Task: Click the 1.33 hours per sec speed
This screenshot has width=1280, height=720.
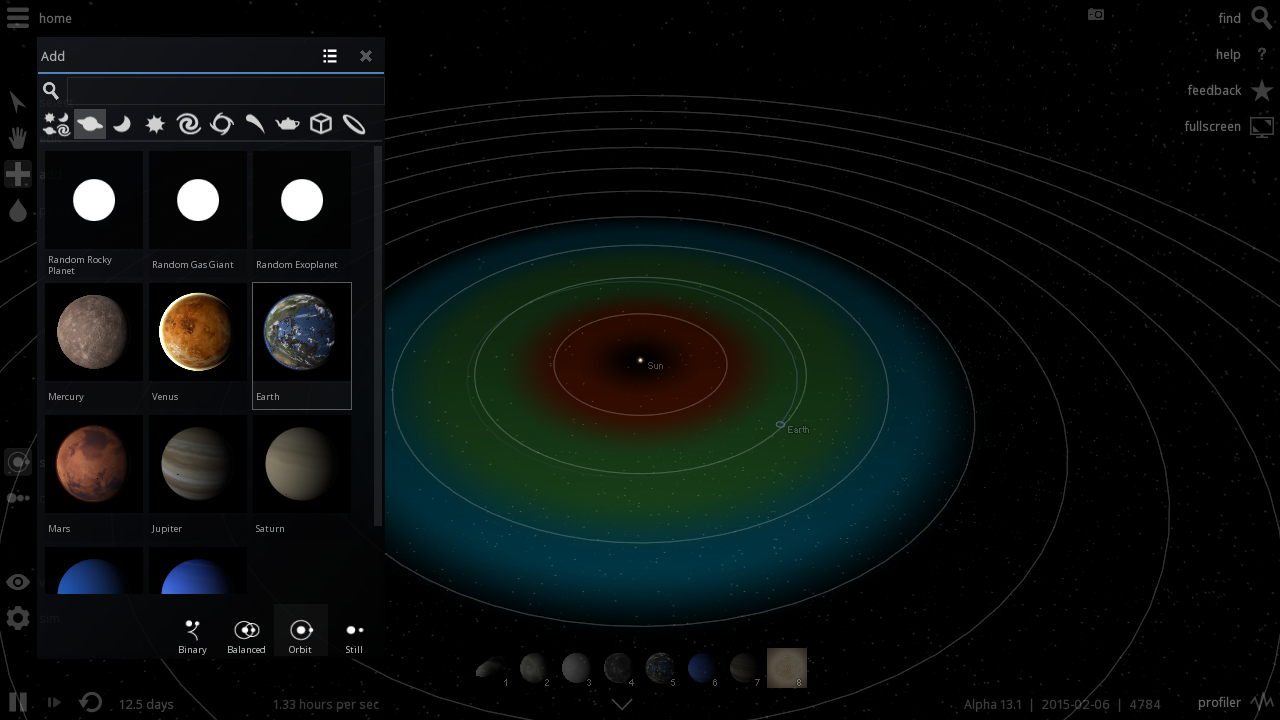Action: click(326, 704)
